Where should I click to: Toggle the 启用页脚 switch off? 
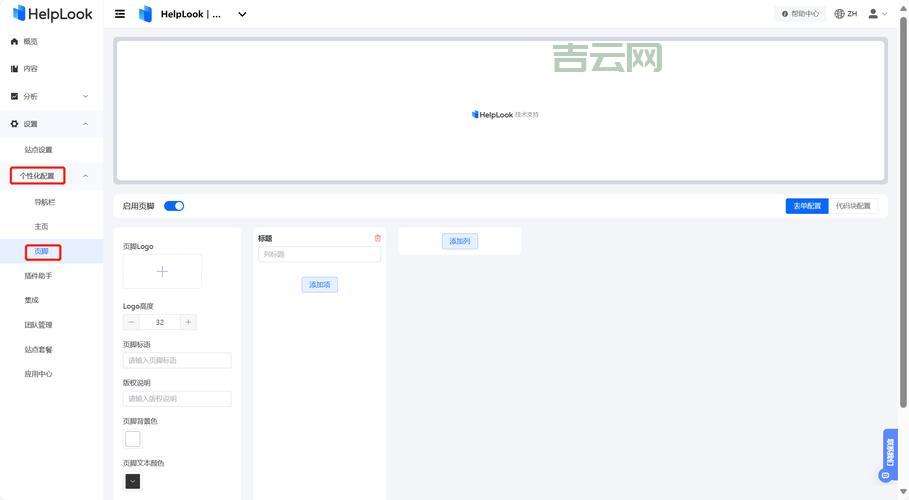click(x=174, y=206)
